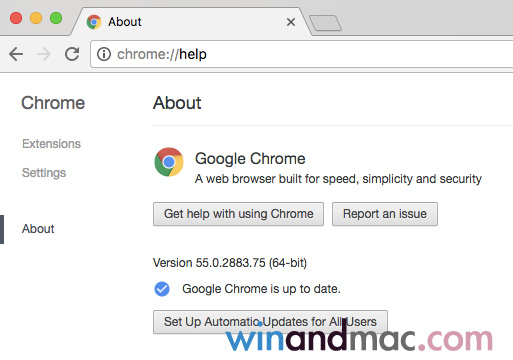Open Extensions in the sidebar

coord(51,144)
